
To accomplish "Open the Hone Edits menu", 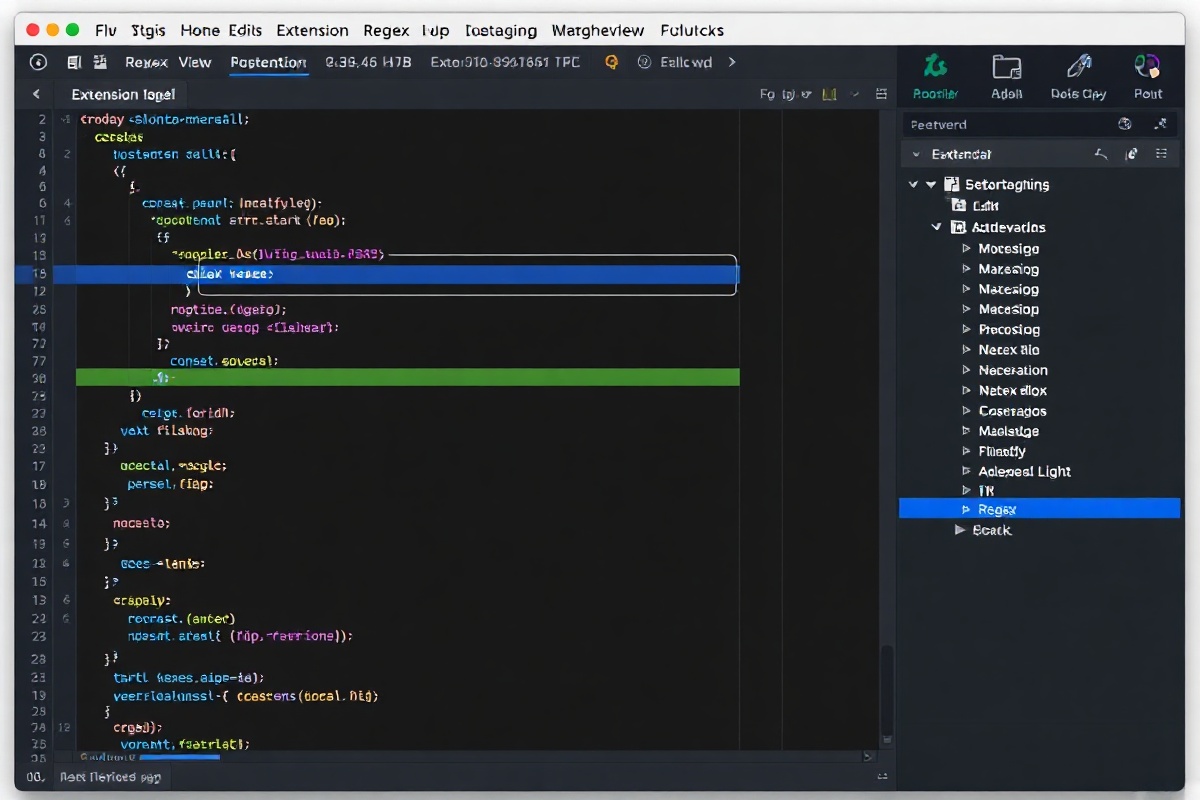I will coord(221,30).
